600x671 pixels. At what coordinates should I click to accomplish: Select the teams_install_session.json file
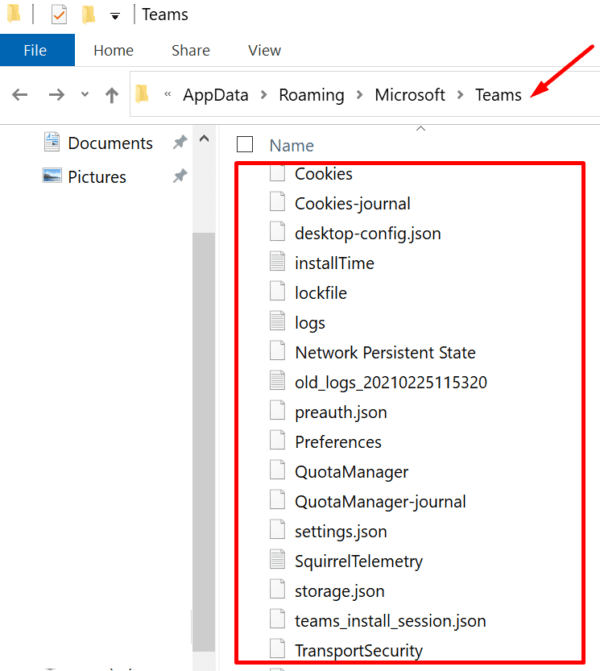(390, 621)
